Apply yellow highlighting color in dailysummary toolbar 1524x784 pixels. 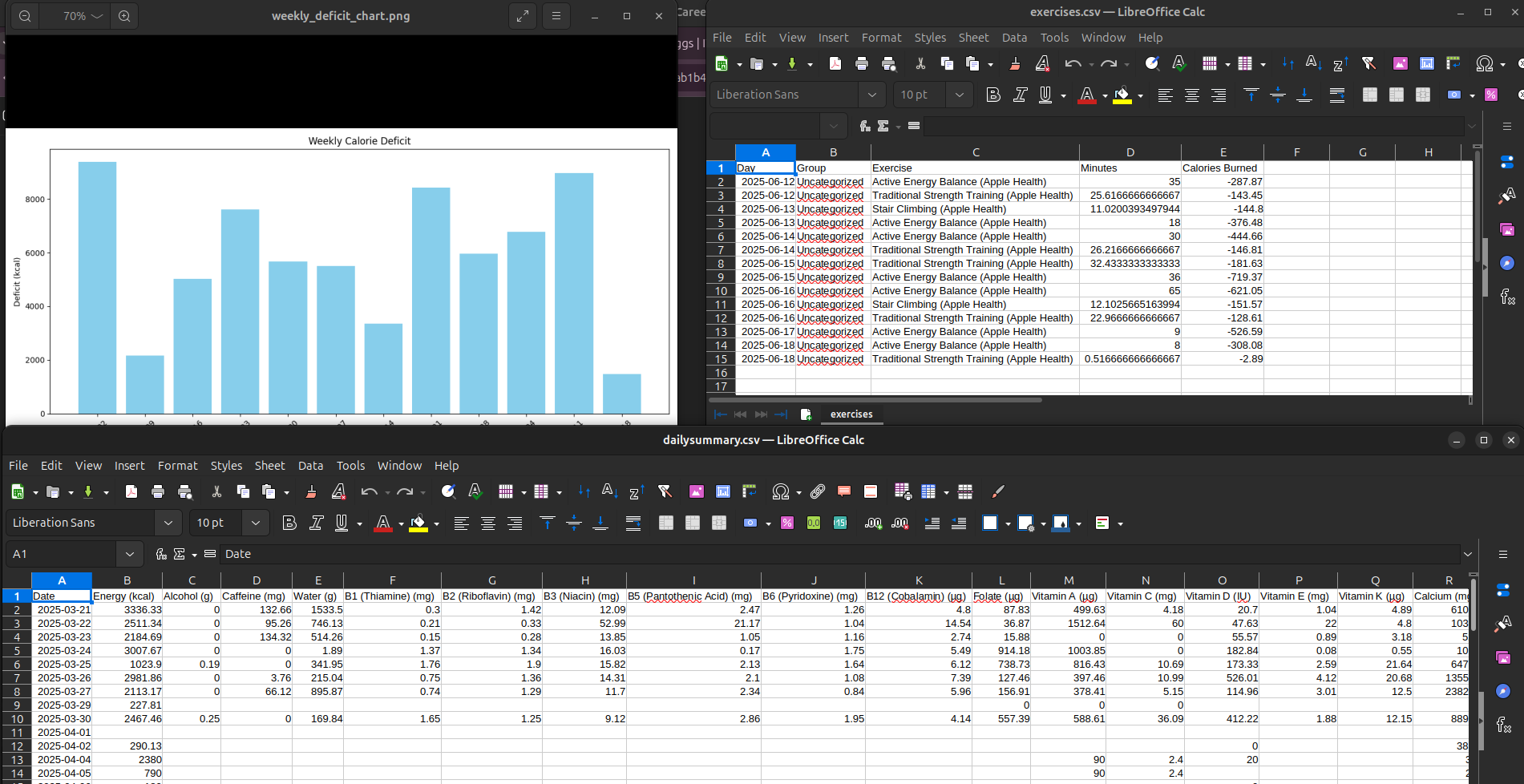point(418,523)
